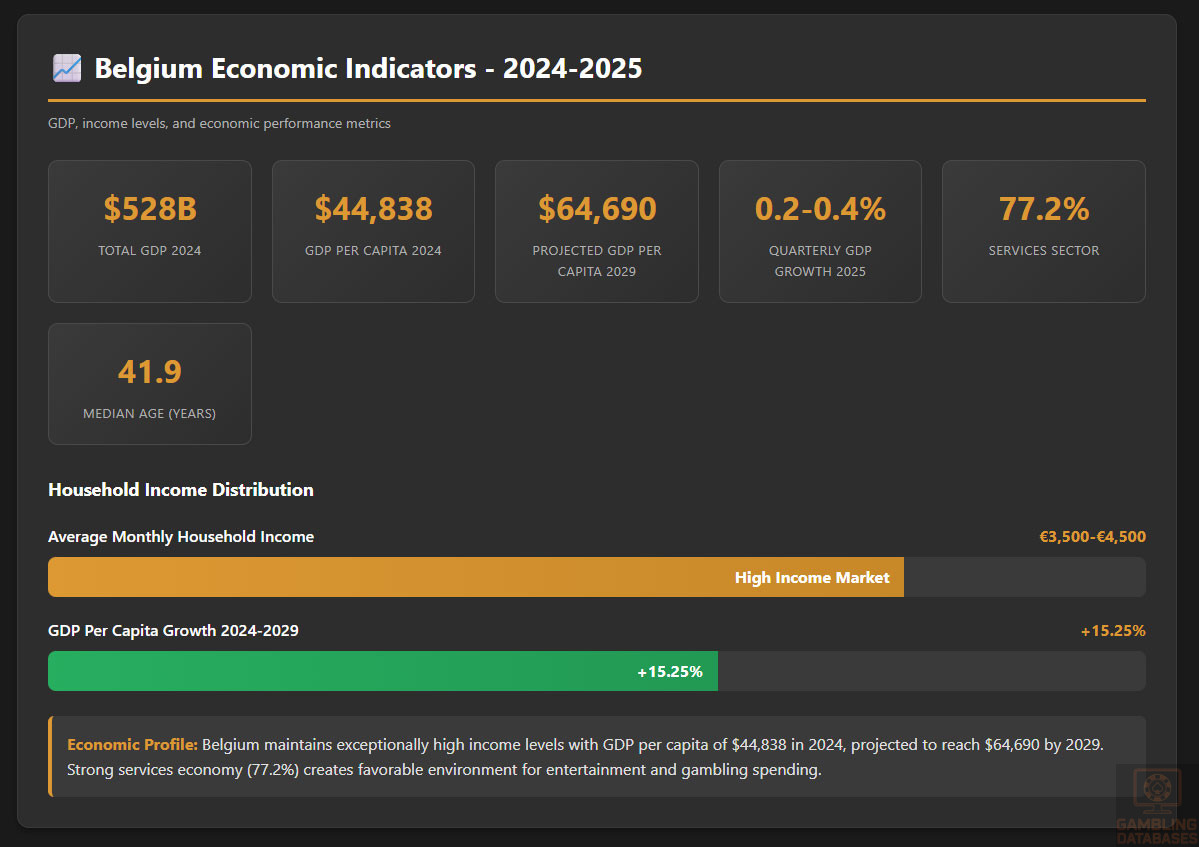The height and width of the screenshot is (847, 1199).
Task: Click the Household Income Distribution heading
Action: 181,489
